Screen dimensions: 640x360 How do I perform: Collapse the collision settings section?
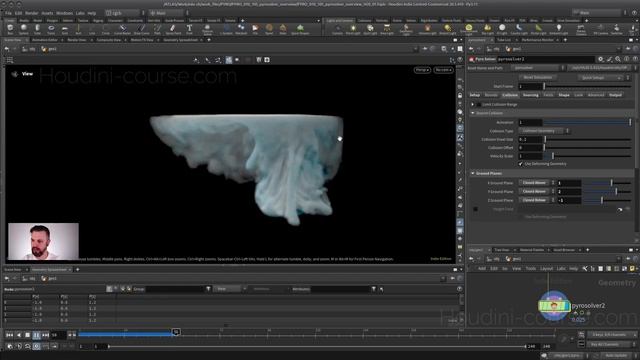473,113
